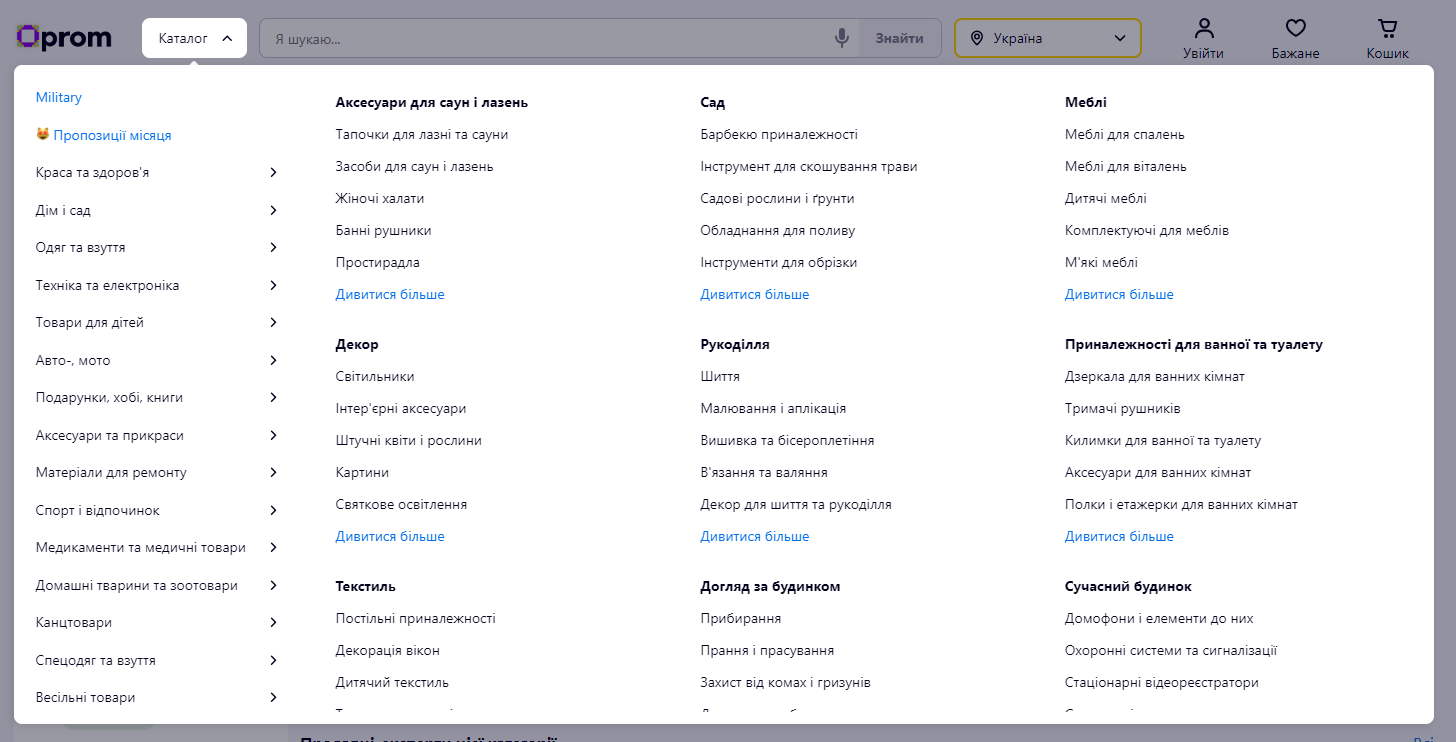The image size is (1456, 742).
Task: Click the microphone voice search icon
Action: (x=842, y=38)
